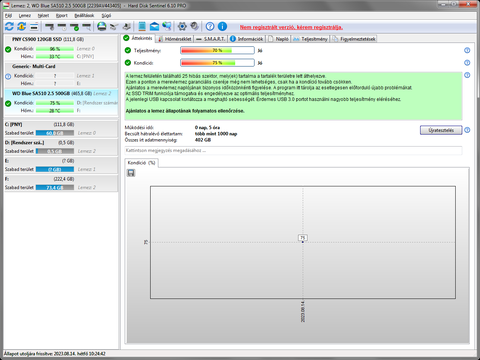Viewport: 480px width, 360px height.
Task: Click the Újratesztelés button
Action: [x=441, y=130]
